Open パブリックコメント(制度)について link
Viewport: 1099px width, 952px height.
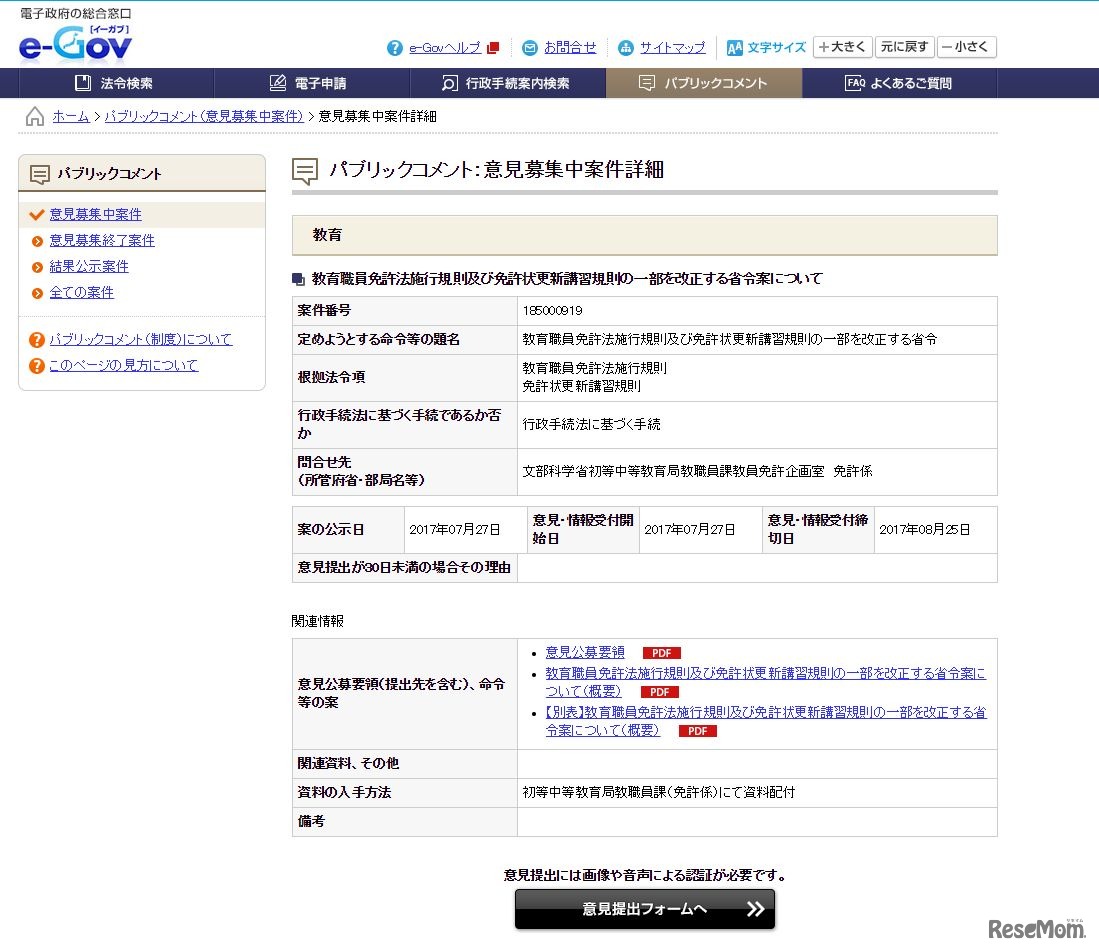[140, 339]
